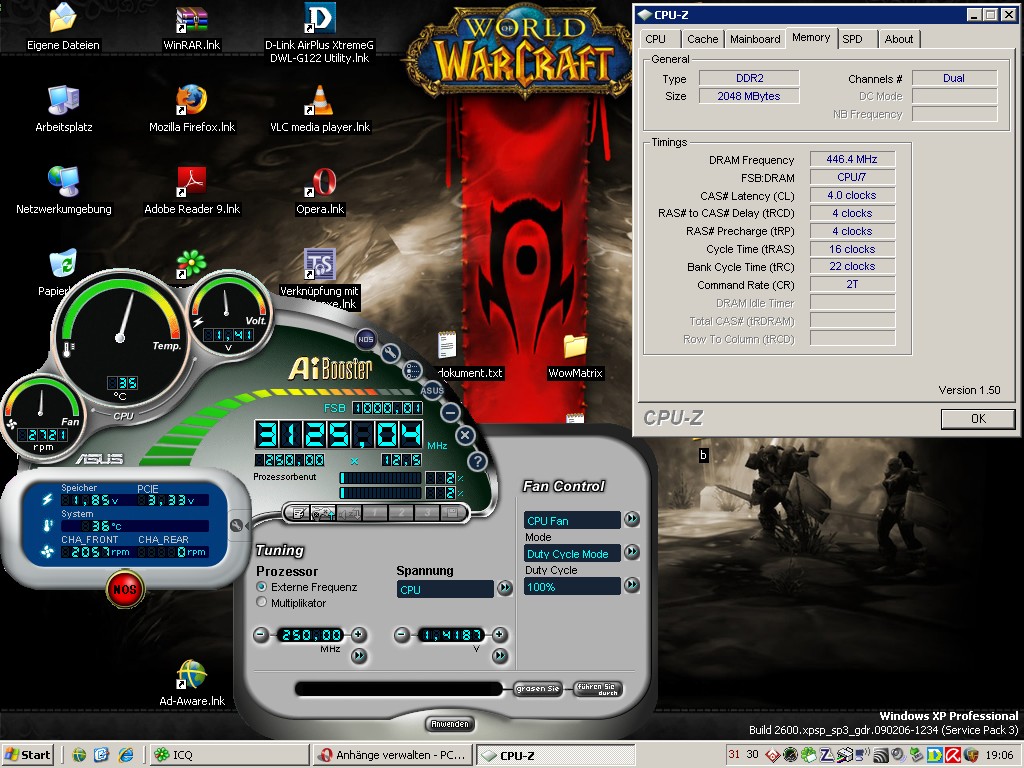Click the red NOS button on monitor panel

coord(125,589)
